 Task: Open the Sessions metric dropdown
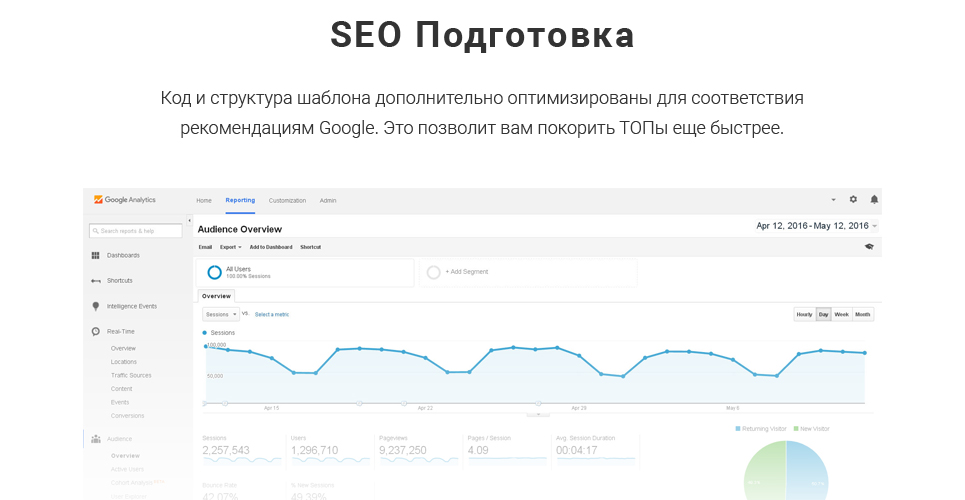[220, 314]
